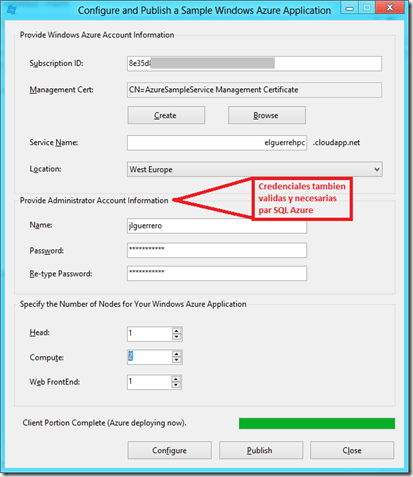Screen dimensions: 413x477
Task: Click the 'Management Cert:' label
Action: click(61, 90)
